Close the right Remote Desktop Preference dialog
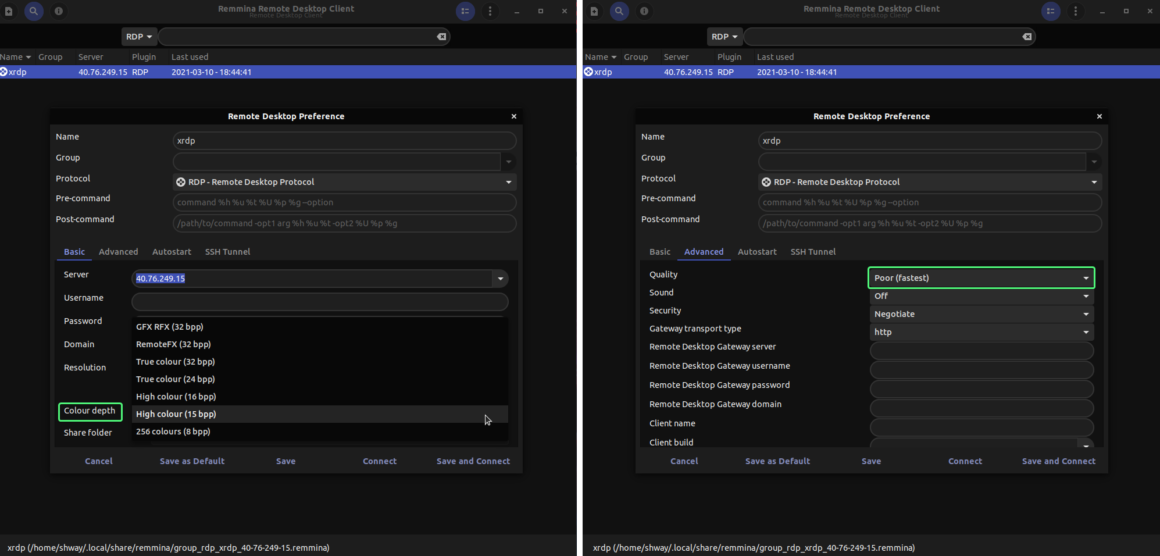The image size is (1160, 556). [x=1099, y=116]
